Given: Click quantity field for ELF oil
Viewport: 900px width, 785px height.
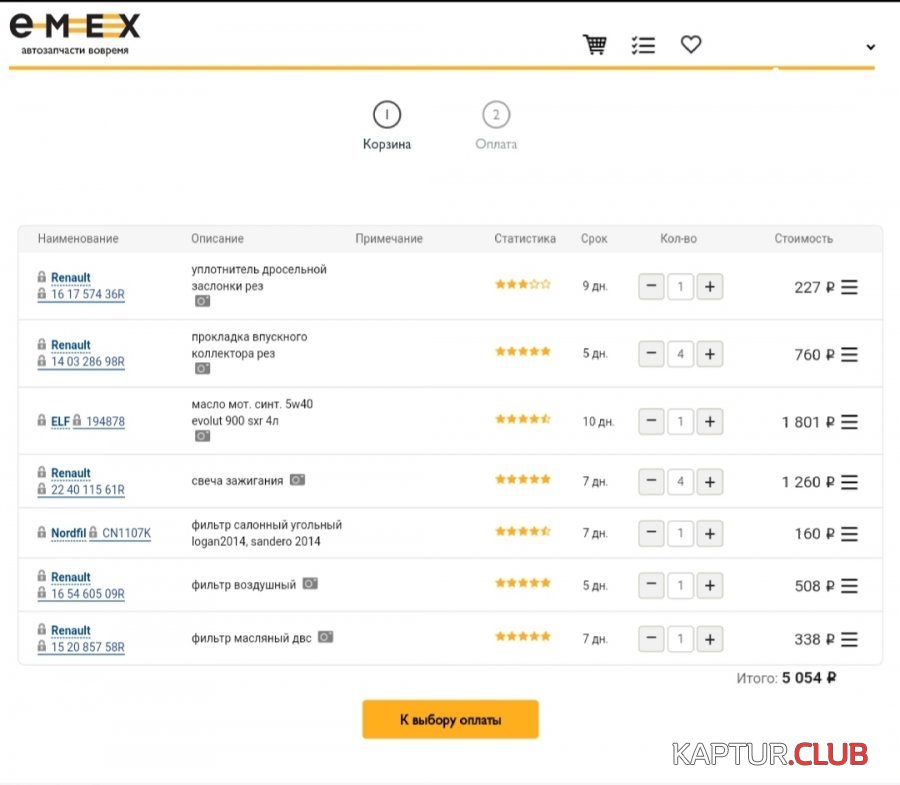Looking at the screenshot, I should coord(680,422).
